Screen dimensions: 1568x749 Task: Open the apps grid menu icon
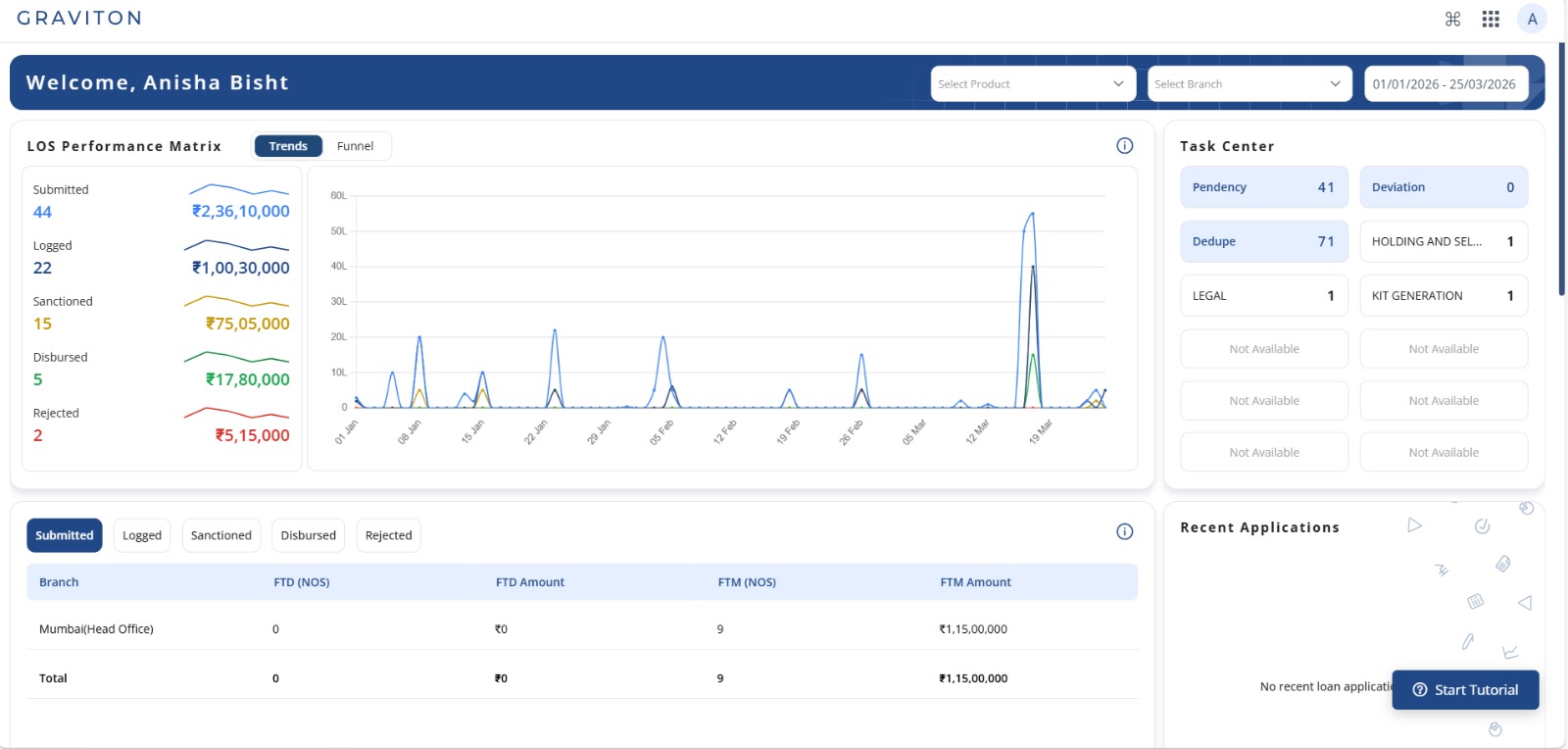(1491, 19)
